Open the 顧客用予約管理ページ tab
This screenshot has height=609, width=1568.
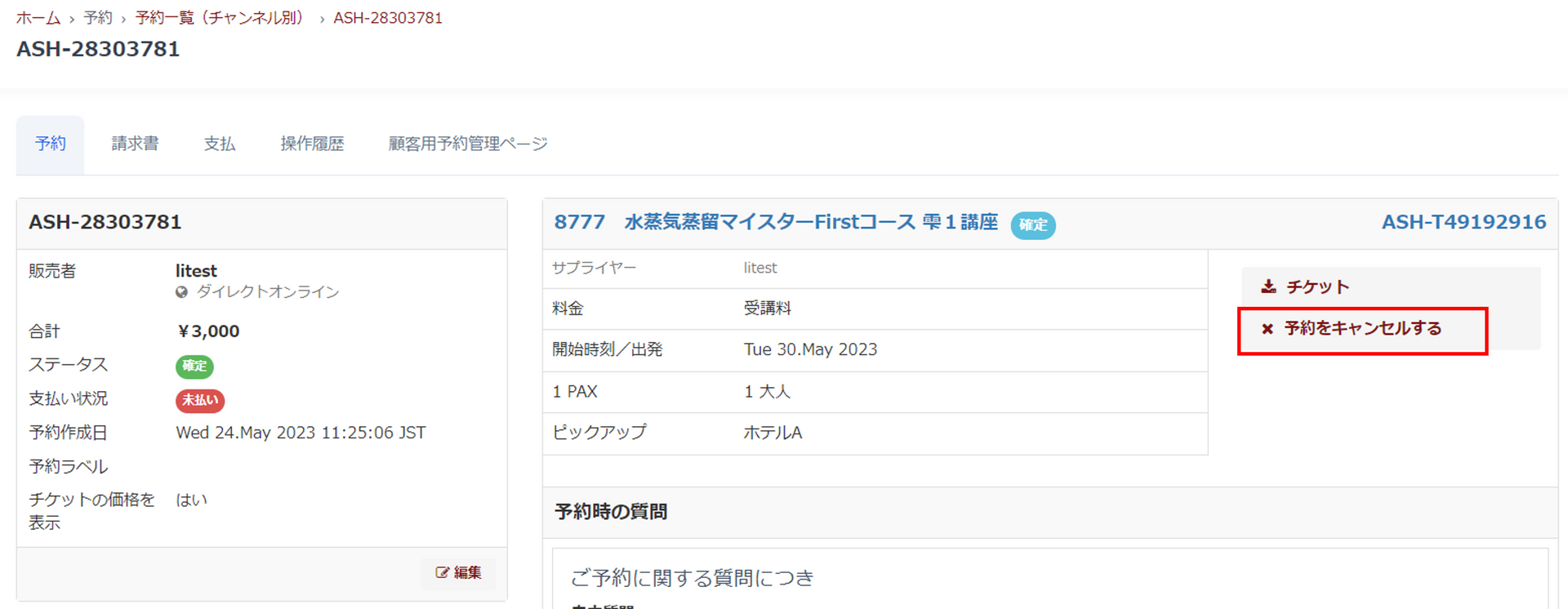[467, 144]
